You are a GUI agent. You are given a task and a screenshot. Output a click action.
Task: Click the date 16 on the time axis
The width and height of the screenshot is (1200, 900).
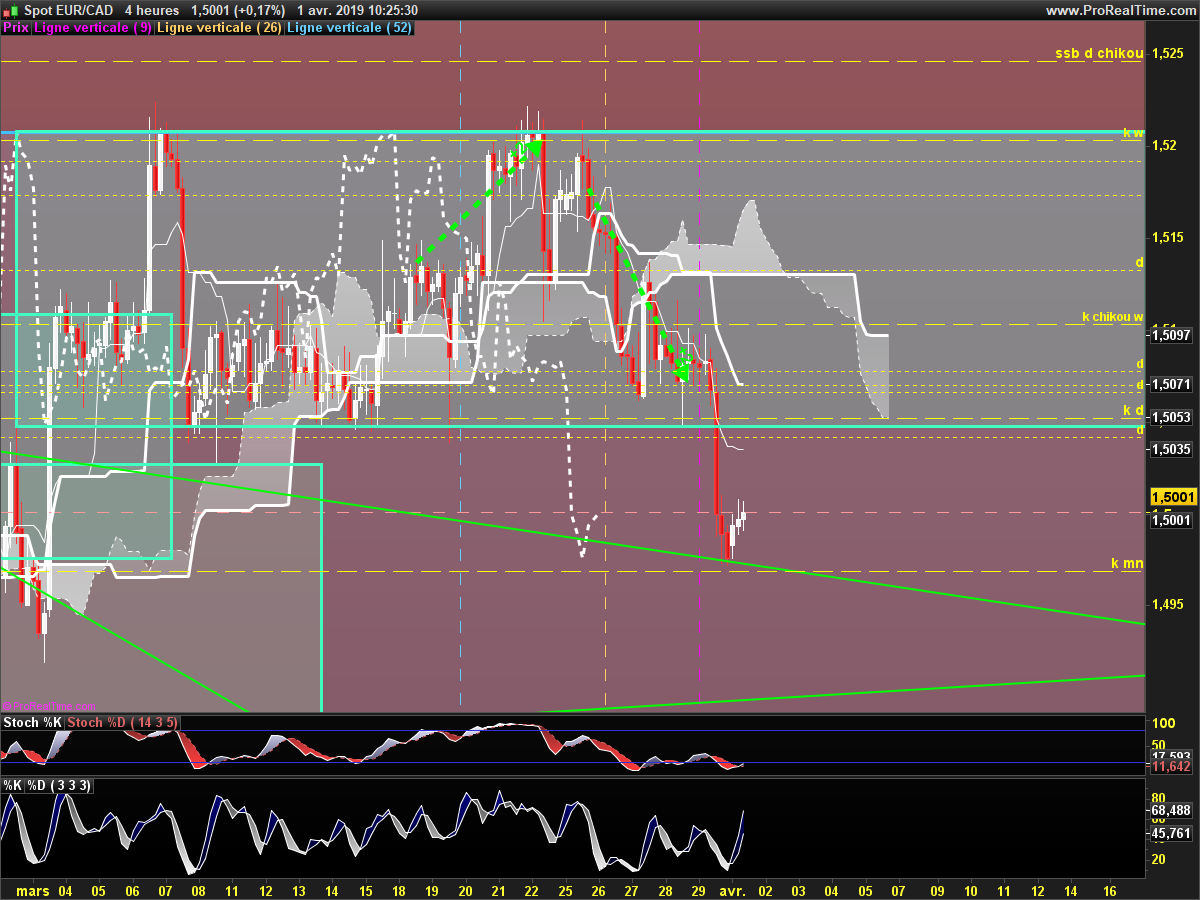click(1111, 890)
